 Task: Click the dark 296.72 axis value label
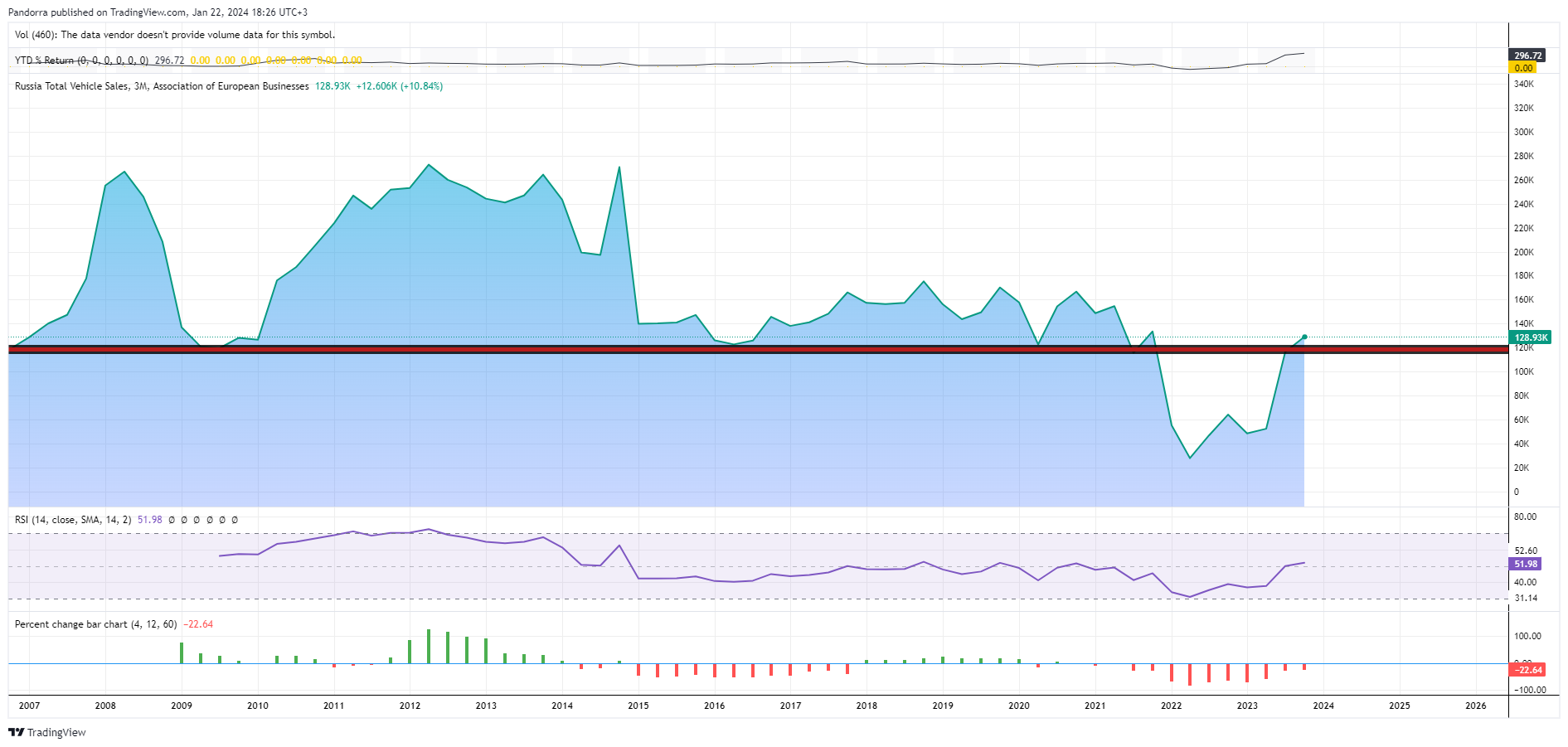click(x=1527, y=56)
